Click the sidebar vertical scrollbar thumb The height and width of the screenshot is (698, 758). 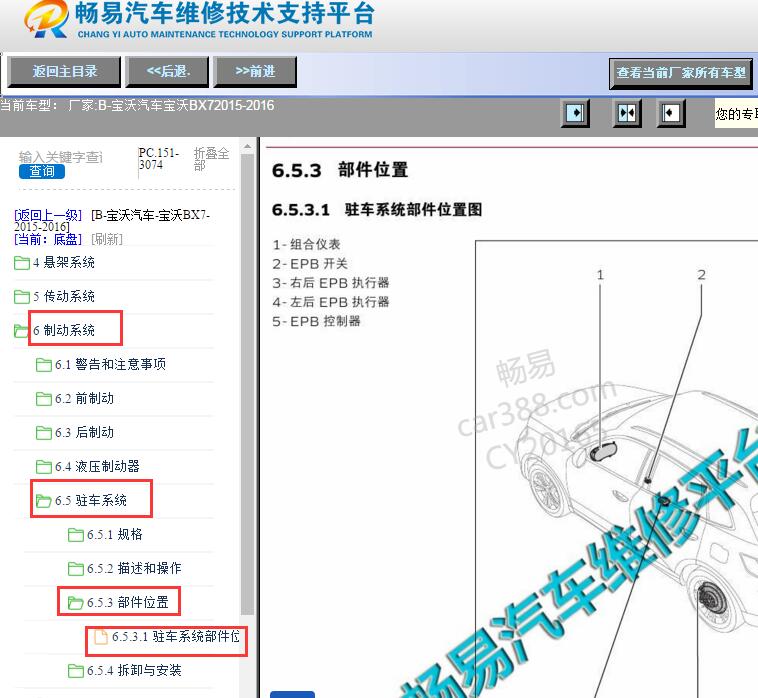[x=247, y=384]
